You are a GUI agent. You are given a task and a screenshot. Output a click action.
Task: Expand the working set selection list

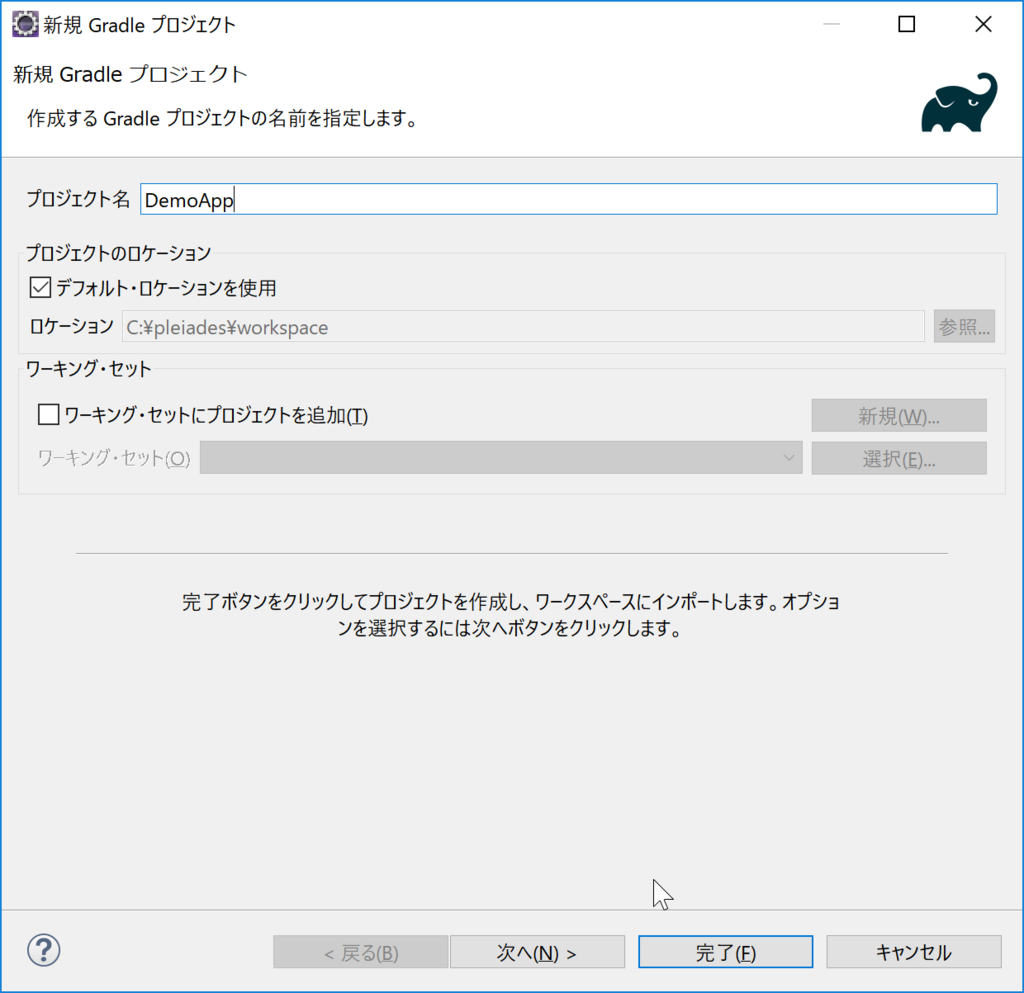789,458
